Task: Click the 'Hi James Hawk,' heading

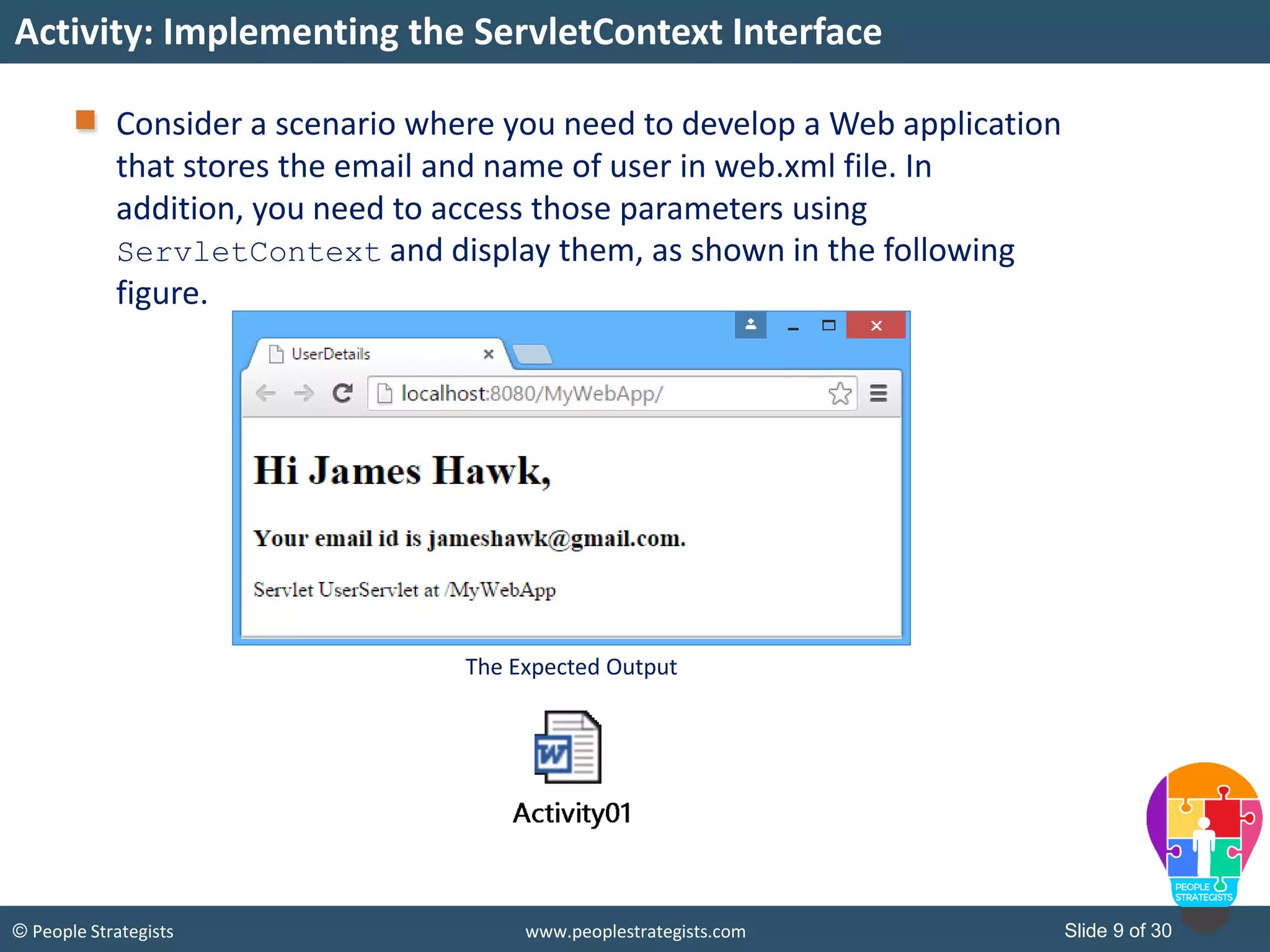Action: coord(402,471)
